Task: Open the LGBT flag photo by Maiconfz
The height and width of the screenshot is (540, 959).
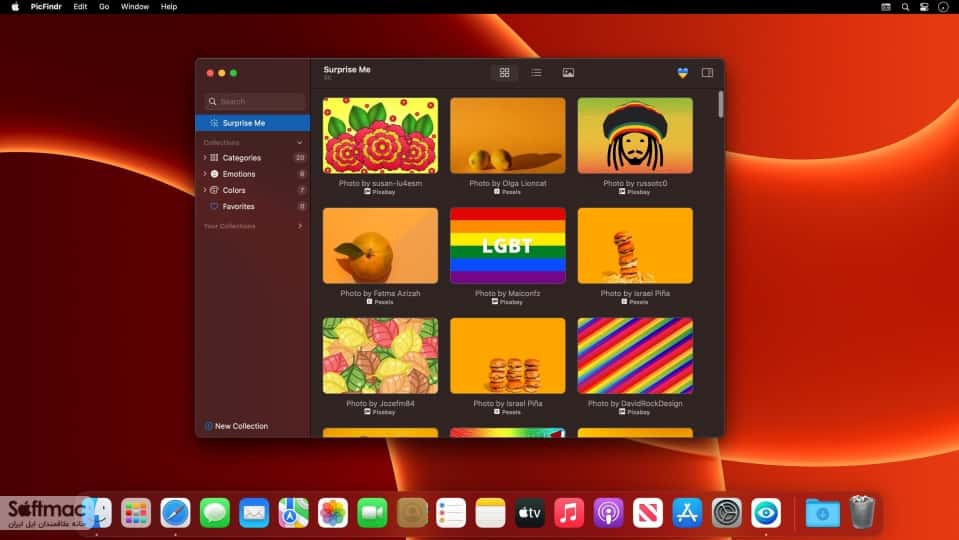Action: pos(508,246)
